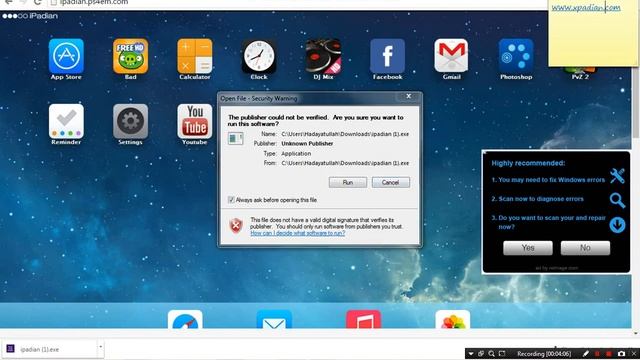Stop recording with the red square icon
The image size is (640, 360).
(x=609, y=353)
